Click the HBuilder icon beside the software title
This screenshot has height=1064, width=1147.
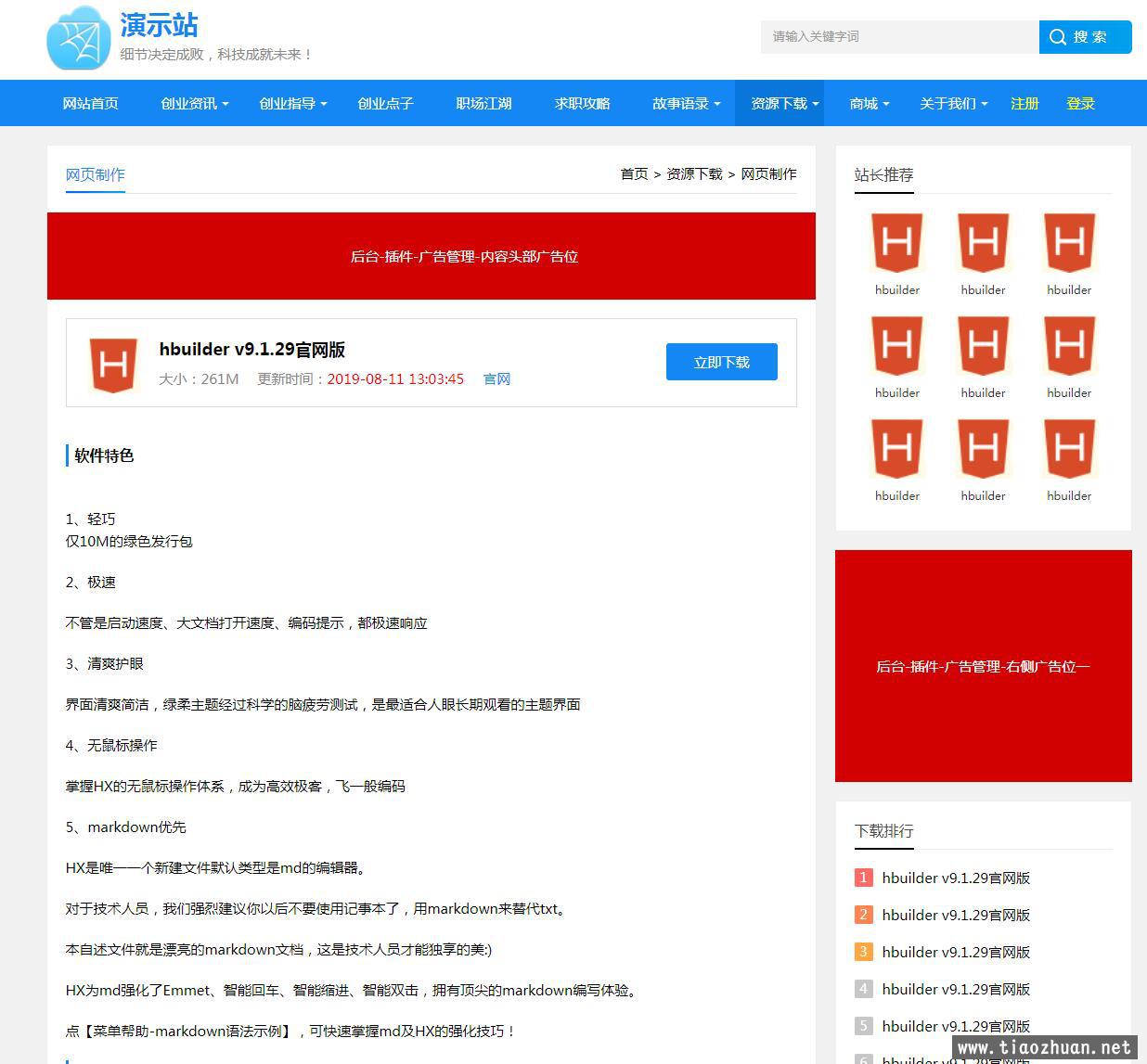tap(113, 364)
